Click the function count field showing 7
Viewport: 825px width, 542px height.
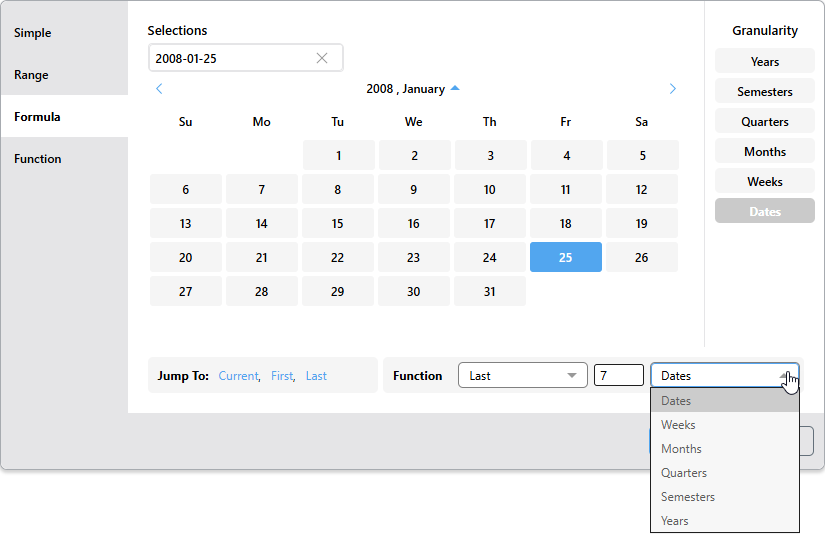618,376
